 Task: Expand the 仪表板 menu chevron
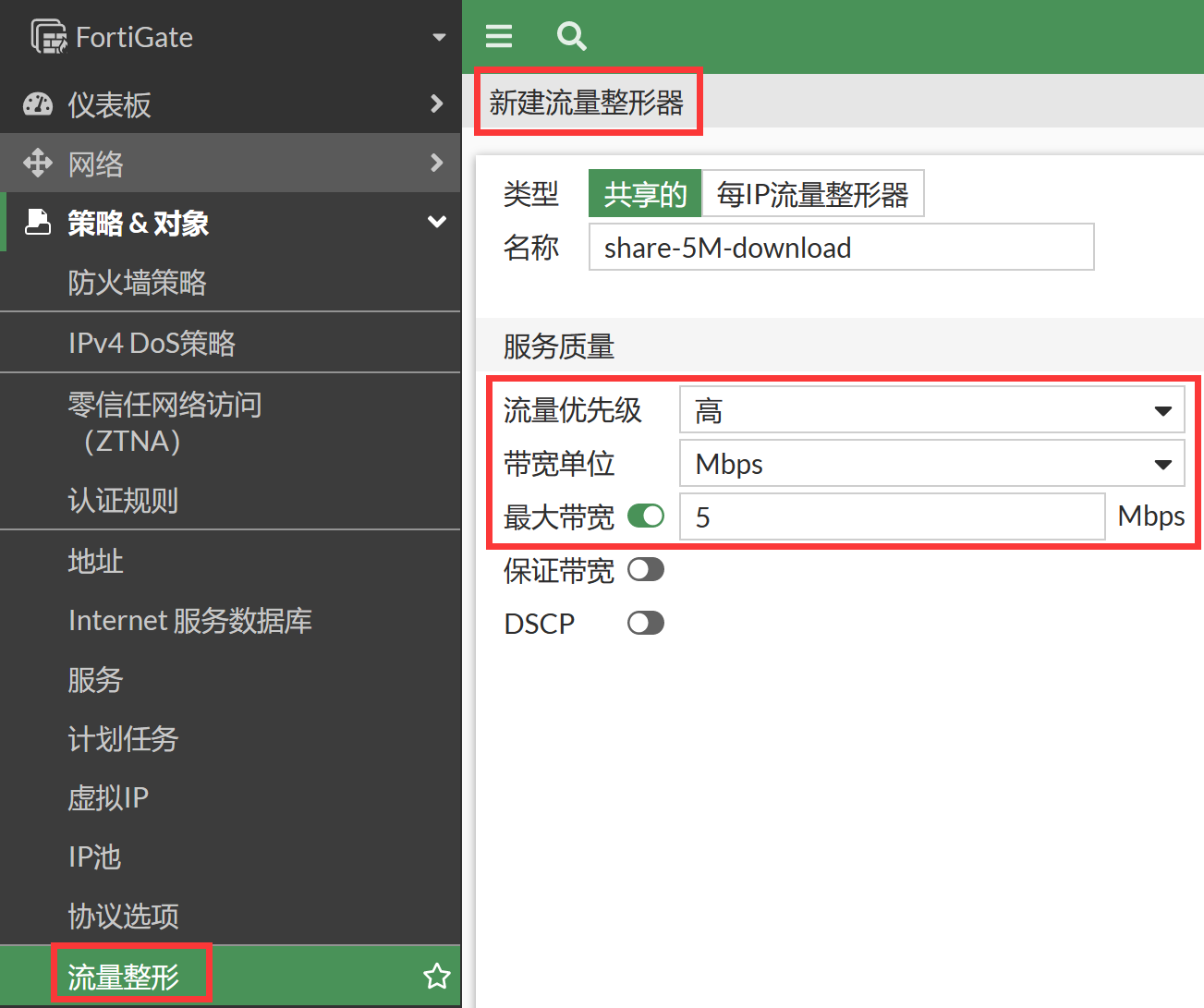tap(437, 103)
